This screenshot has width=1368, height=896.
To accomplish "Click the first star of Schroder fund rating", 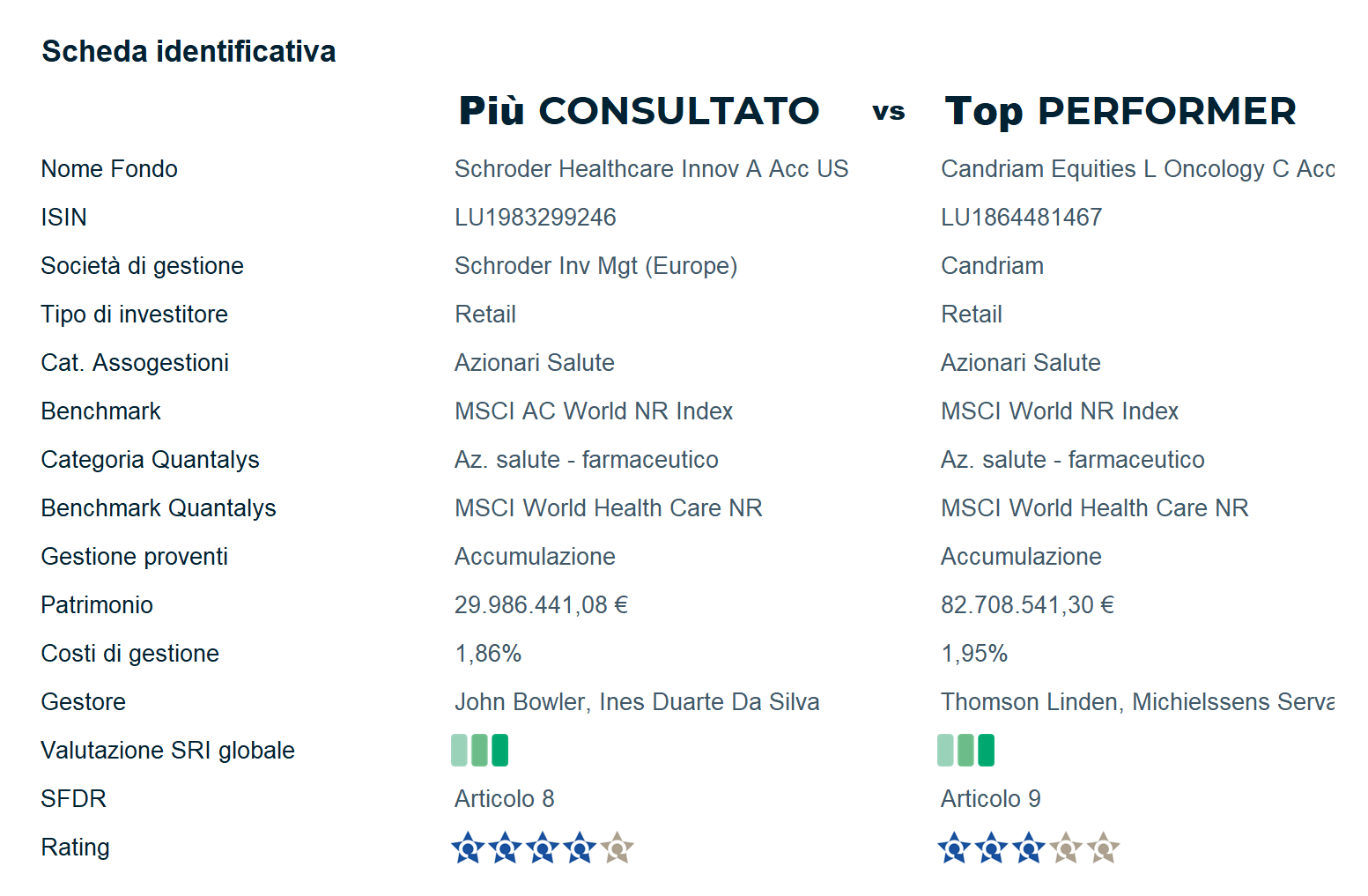I will pyautogui.click(x=468, y=848).
